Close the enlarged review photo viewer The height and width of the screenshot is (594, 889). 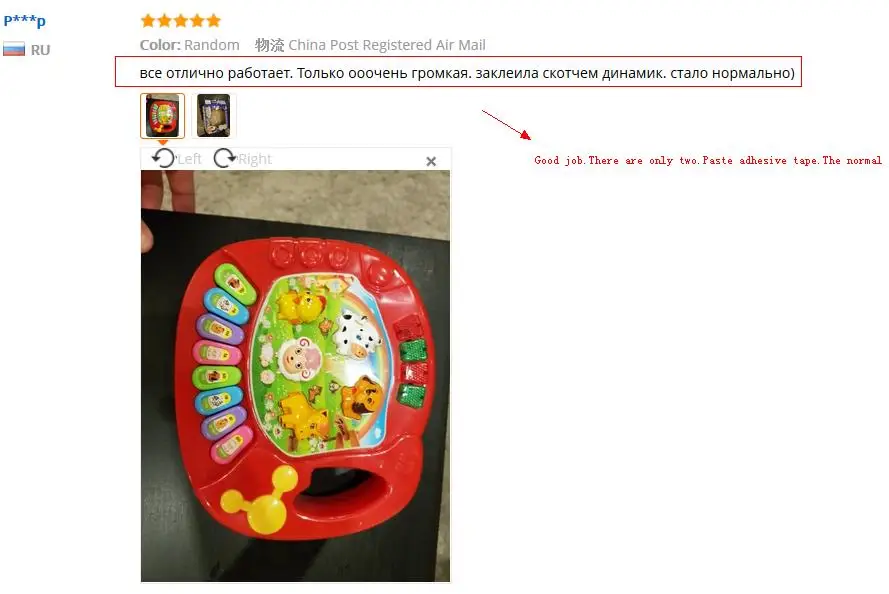point(431,162)
